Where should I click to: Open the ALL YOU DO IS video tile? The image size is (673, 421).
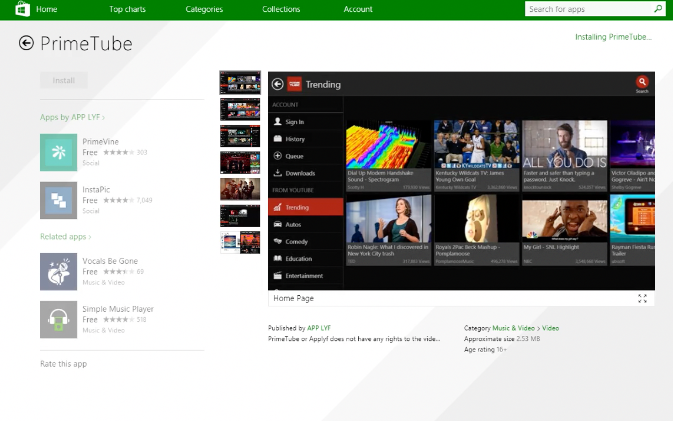564,155
